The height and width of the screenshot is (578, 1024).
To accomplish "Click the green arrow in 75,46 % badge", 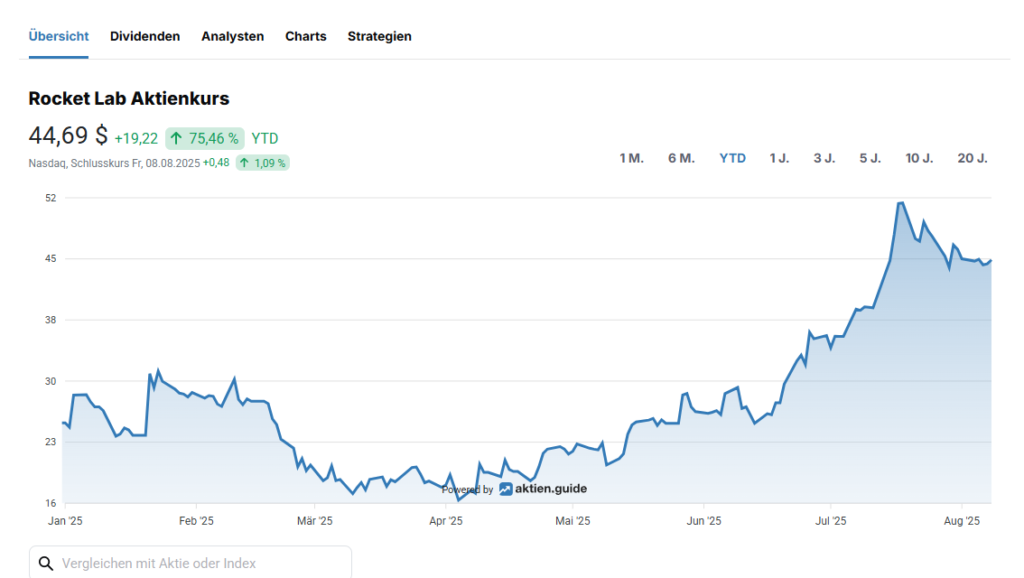I will point(176,139).
